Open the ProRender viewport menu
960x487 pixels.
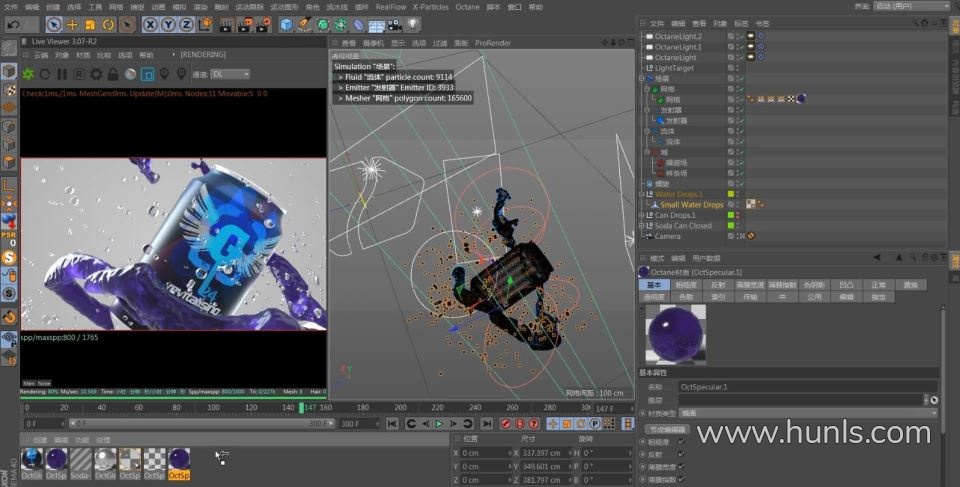492,43
